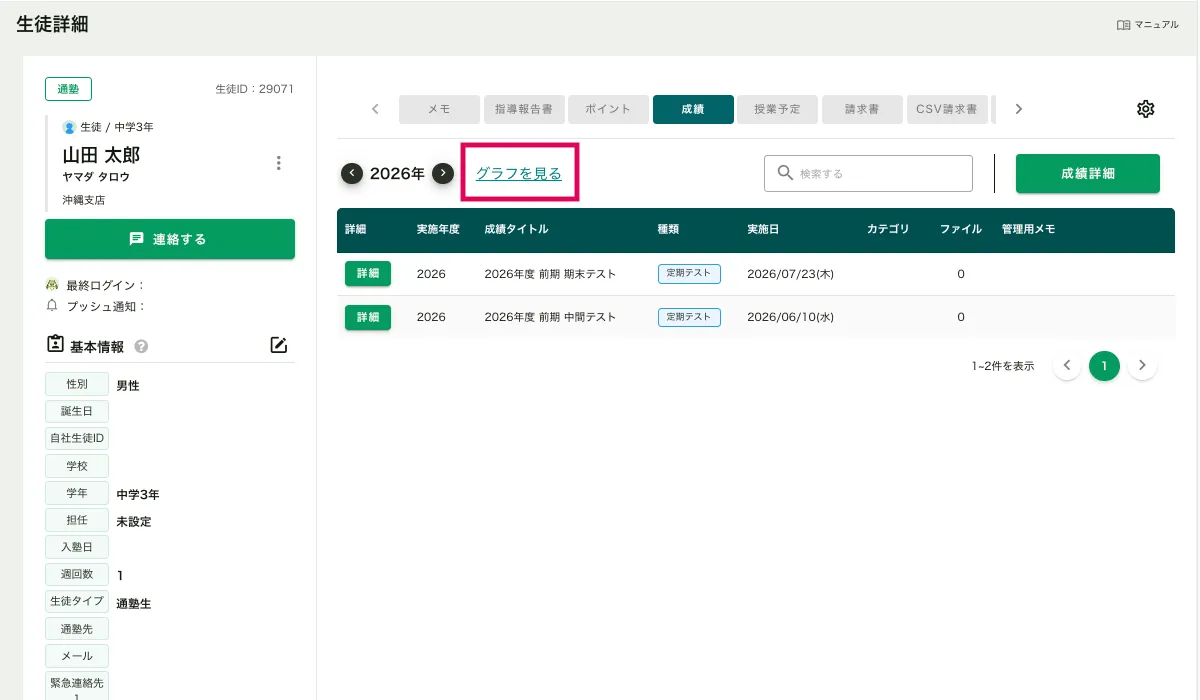Advance to next year arrow
The height and width of the screenshot is (700, 1200).
coord(443,173)
